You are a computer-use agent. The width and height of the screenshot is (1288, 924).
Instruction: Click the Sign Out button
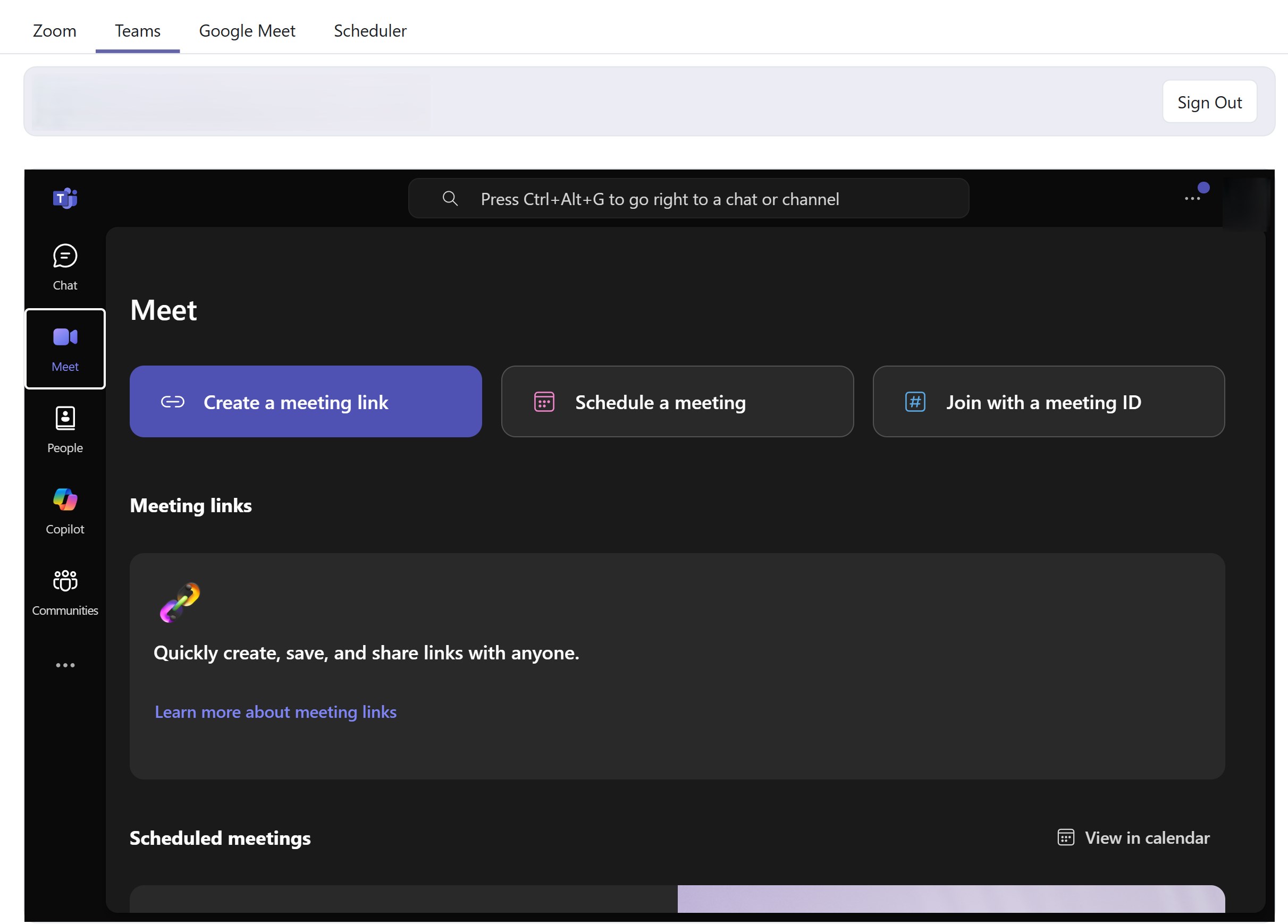(1209, 102)
